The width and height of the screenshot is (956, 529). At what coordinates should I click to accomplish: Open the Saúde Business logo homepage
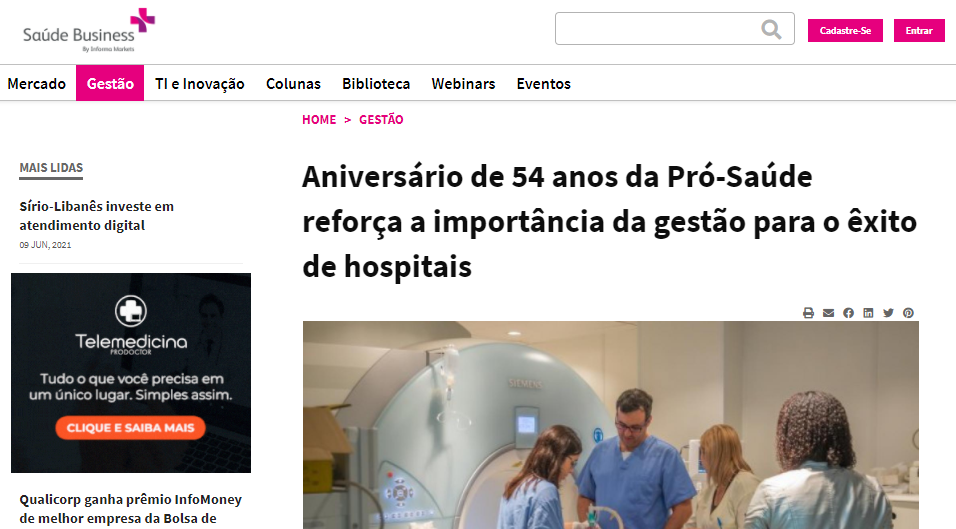[x=88, y=30]
